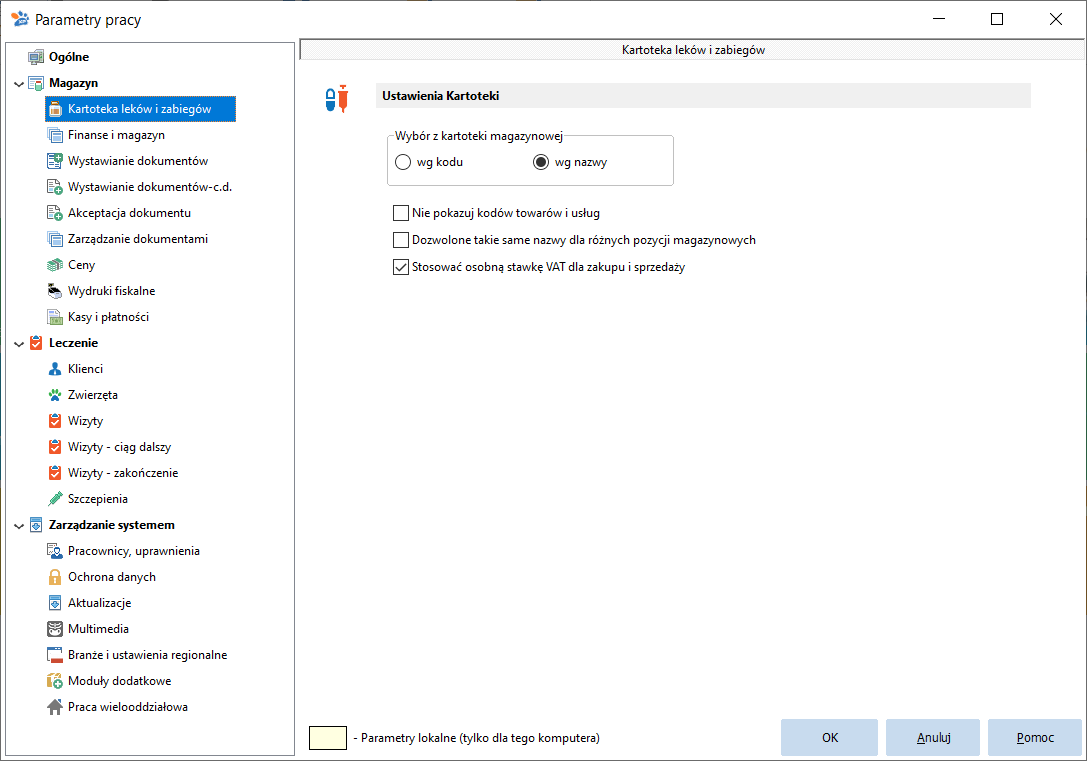Viewport: 1087px width, 761px height.
Task: Minimize the Parametry pracy window
Action: point(939,19)
